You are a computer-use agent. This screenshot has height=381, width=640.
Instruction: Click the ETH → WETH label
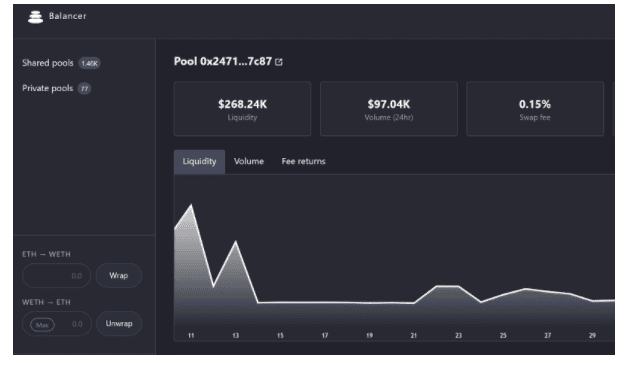(x=46, y=254)
